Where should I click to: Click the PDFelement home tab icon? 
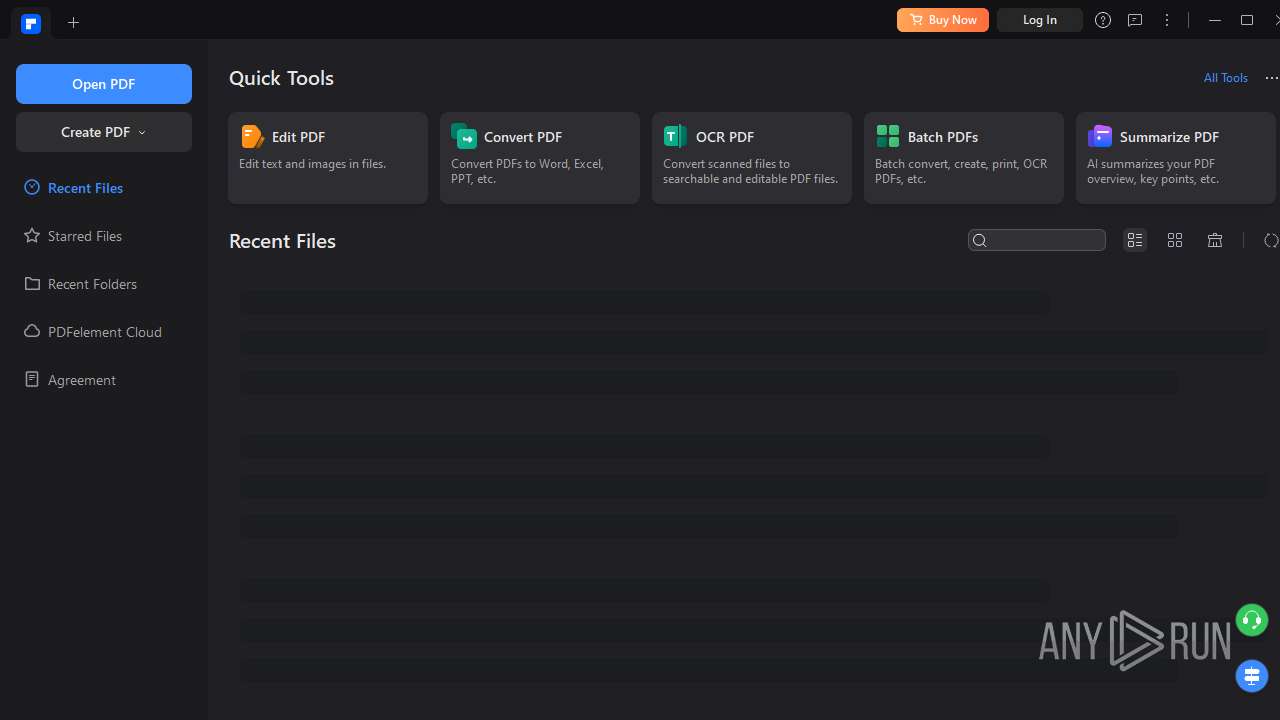[31, 23]
